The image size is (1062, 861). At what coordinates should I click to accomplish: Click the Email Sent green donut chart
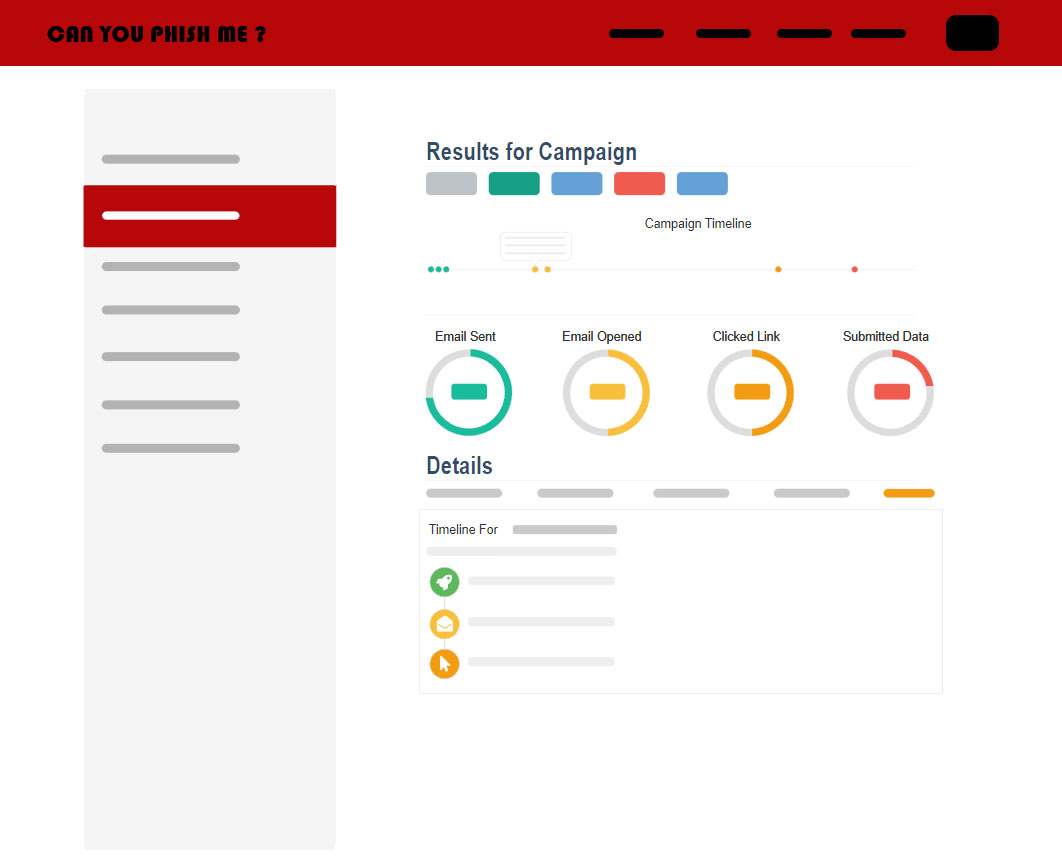[x=469, y=392]
